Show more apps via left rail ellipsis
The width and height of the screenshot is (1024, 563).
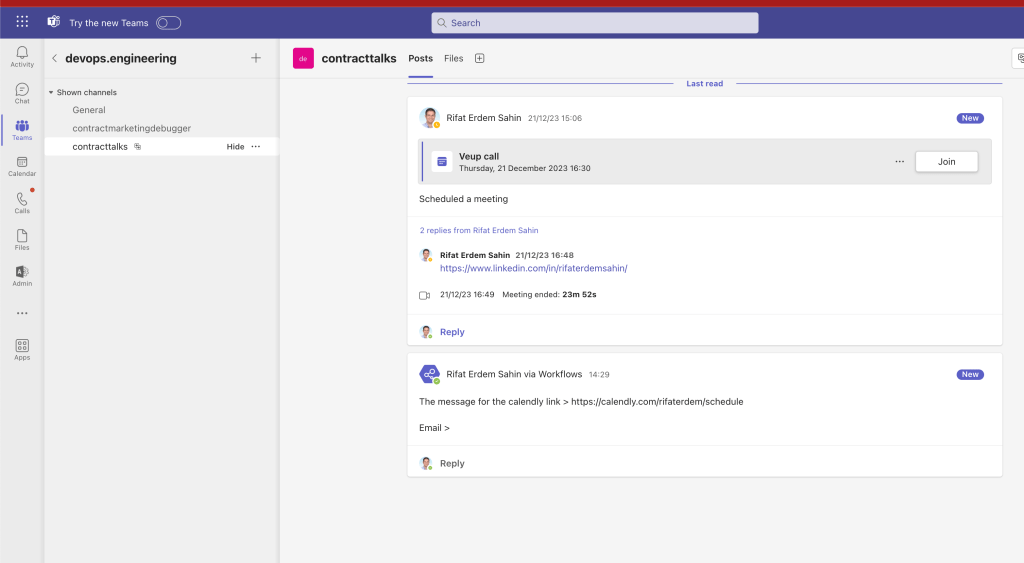click(x=22, y=314)
